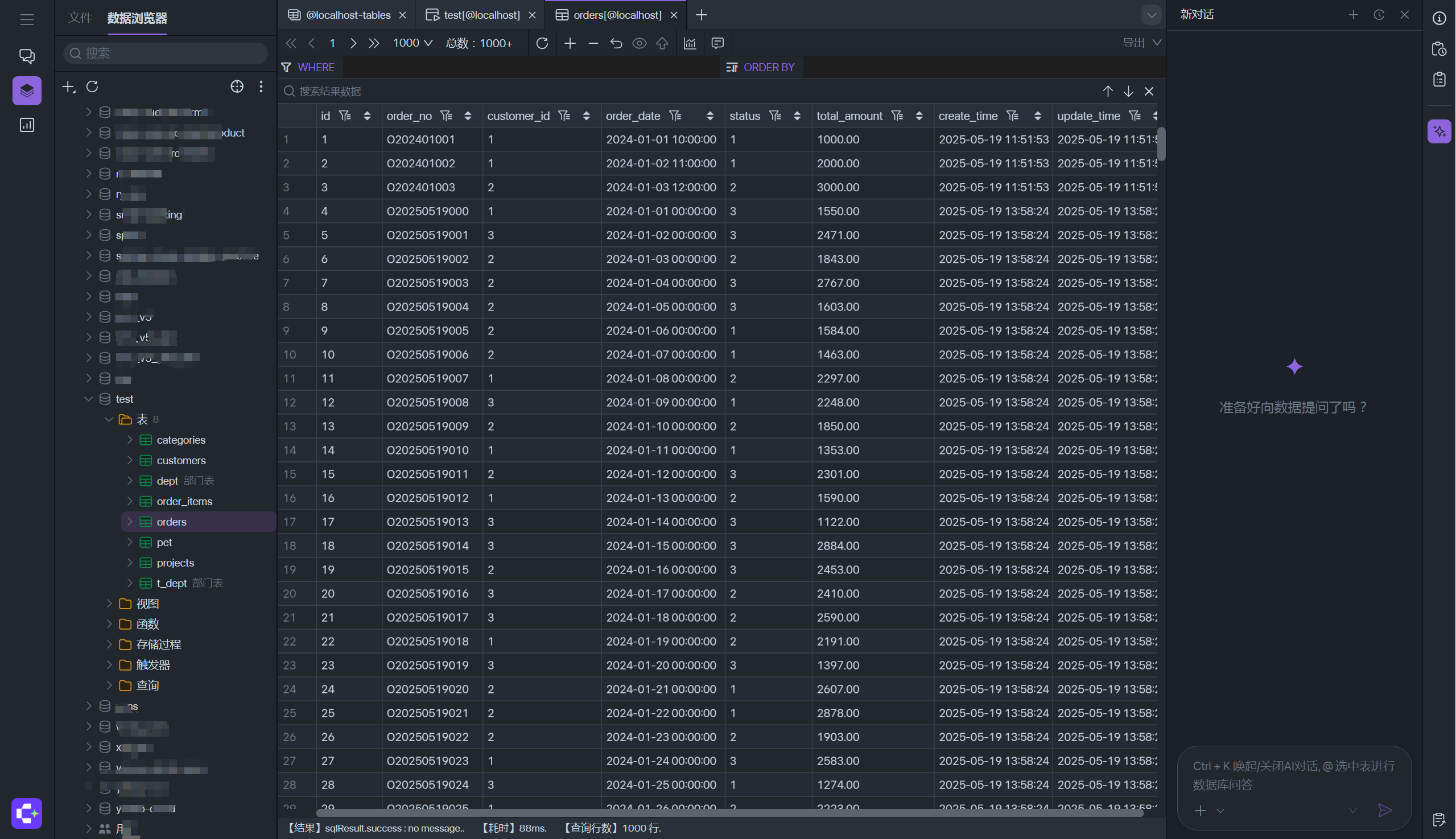Filter the order_no column
The image size is (1456, 839).
[x=446, y=116]
